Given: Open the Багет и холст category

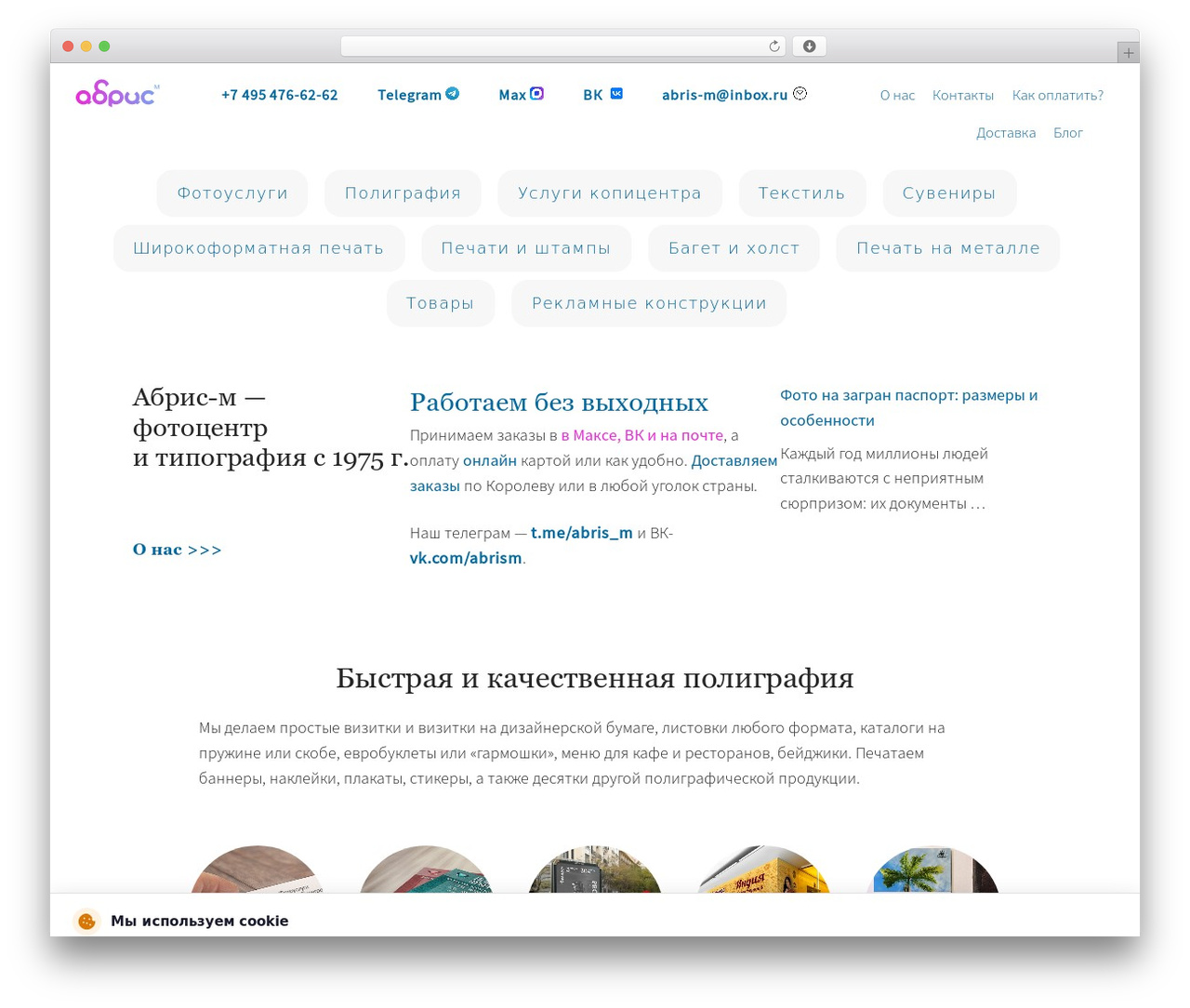Looking at the screenshot, I should pyautogui.click(x=734, y=248).
